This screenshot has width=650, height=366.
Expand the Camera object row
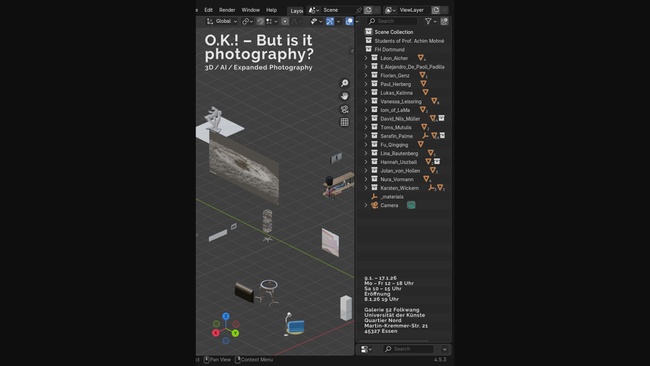[366, 205]
